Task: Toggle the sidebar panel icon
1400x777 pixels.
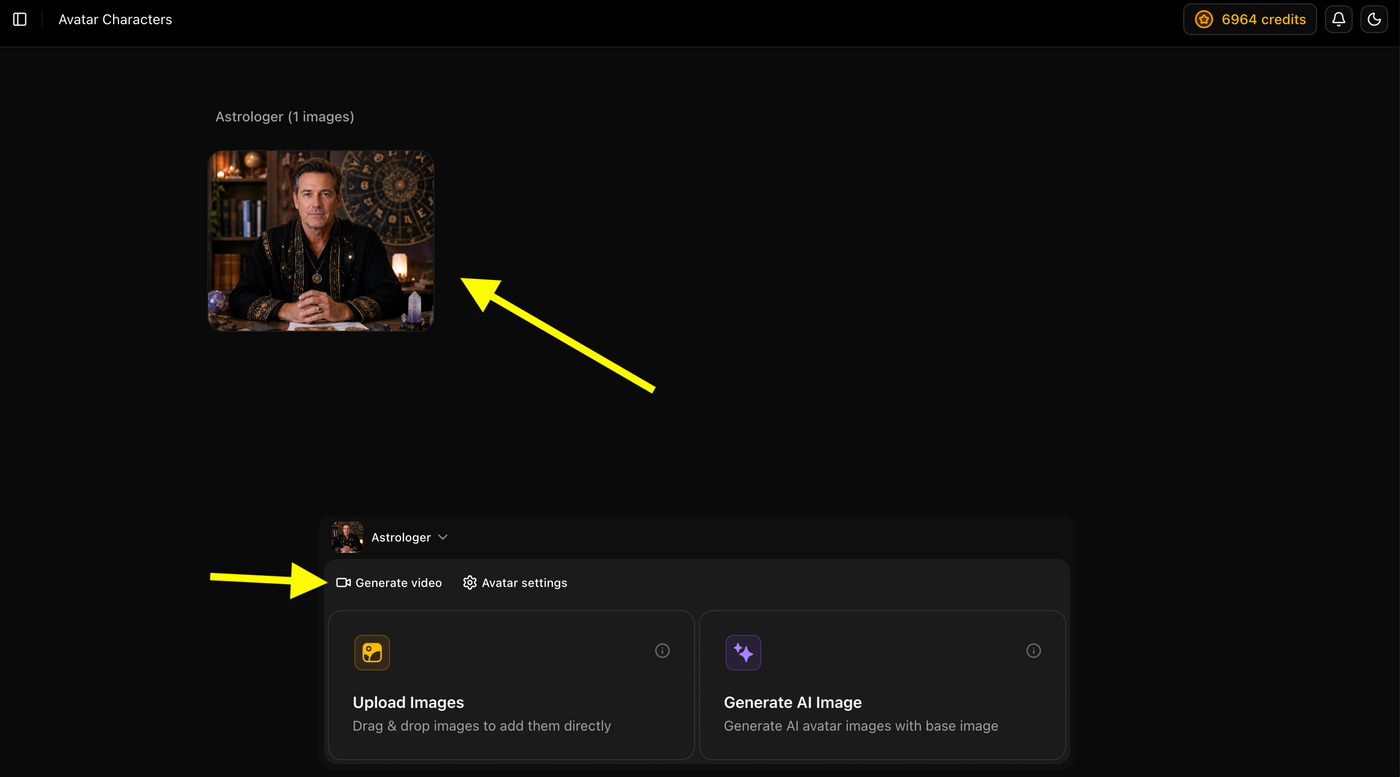Action: [x=20, y=19]
